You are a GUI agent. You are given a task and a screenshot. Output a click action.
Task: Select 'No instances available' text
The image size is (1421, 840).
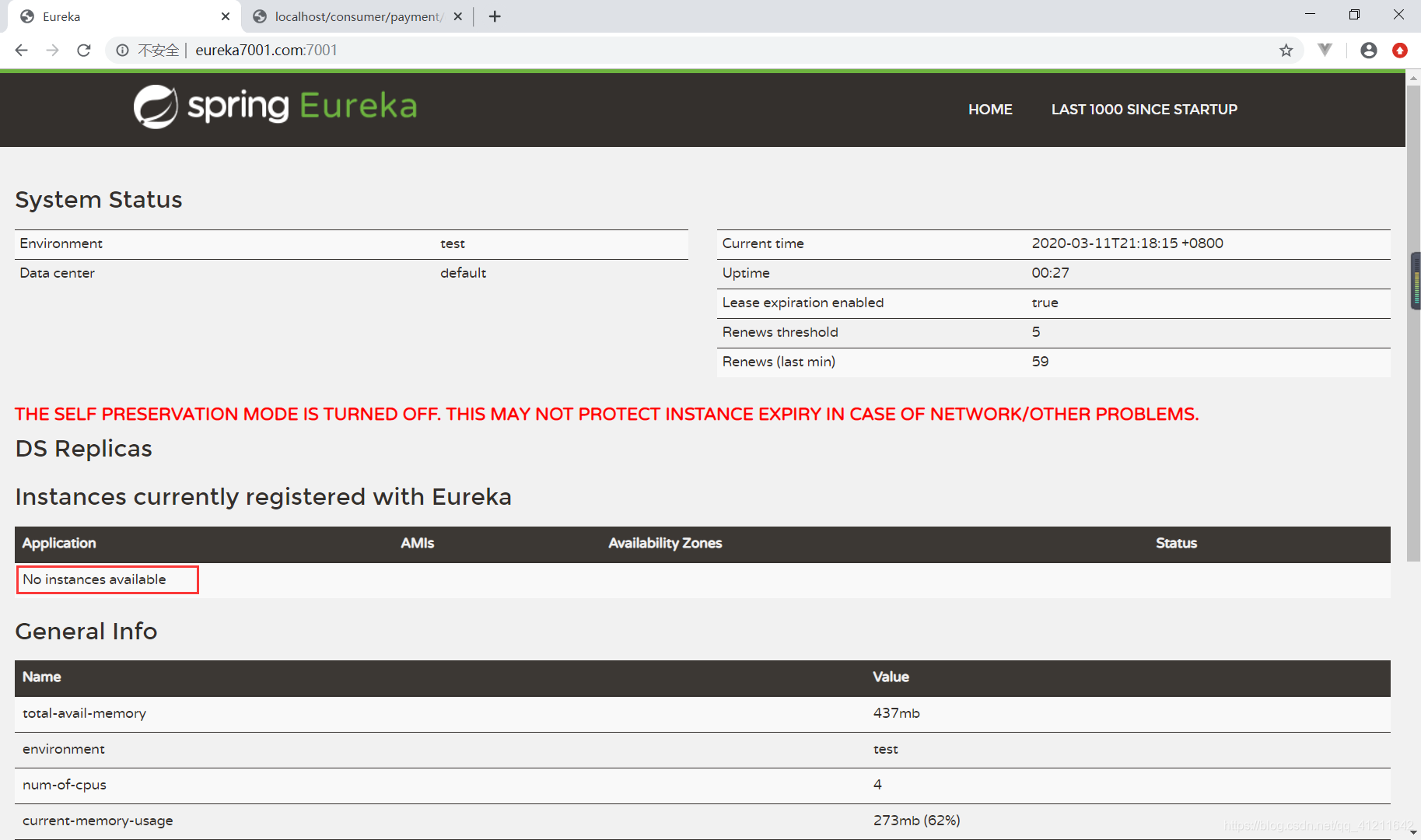94,579
